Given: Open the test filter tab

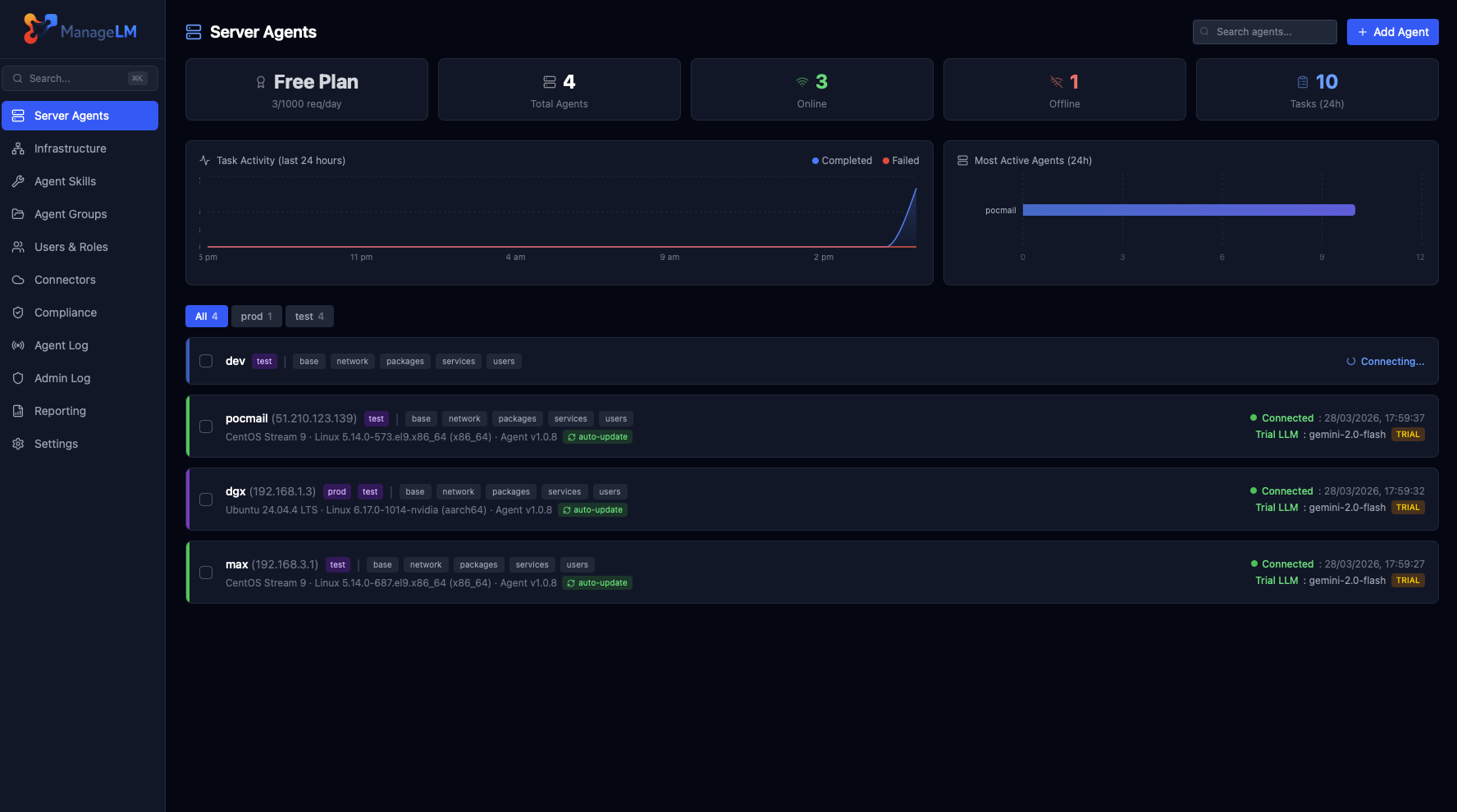Looking at the screenshot, I should [309, 316].
